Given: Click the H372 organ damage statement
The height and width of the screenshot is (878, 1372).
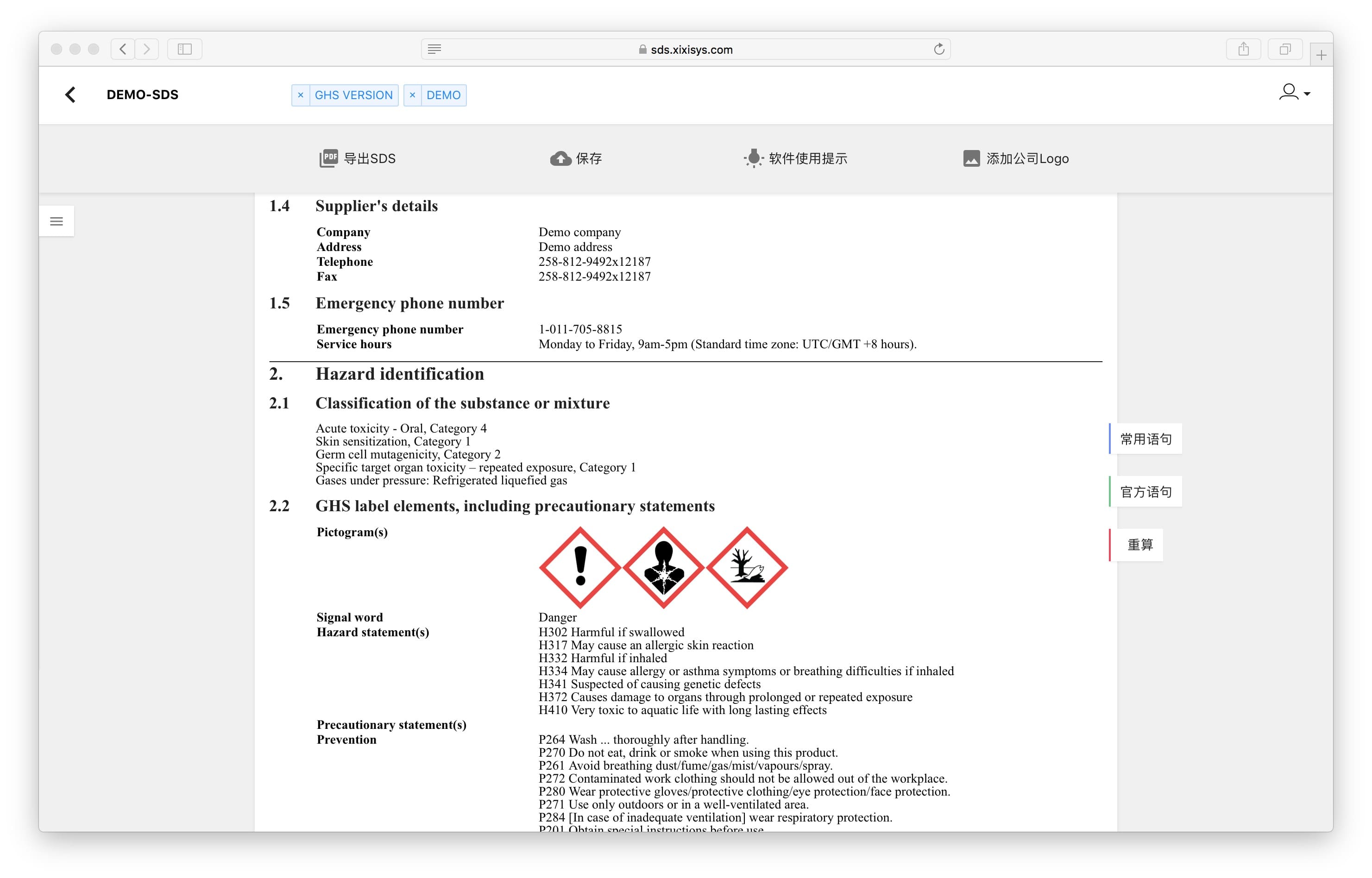Looking at the screenshot, I should coord(725,696).
